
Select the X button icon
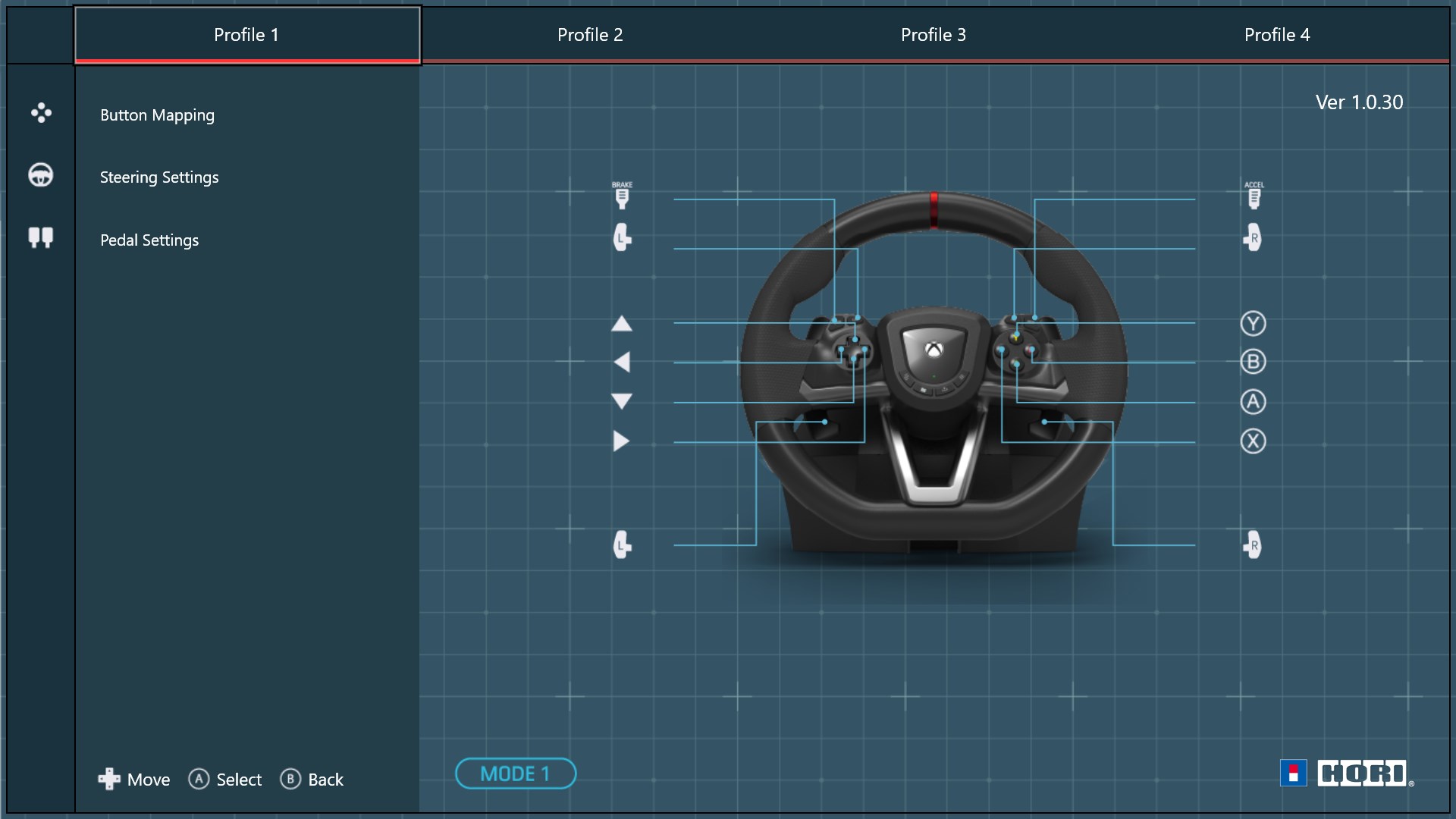[1253, 441]
